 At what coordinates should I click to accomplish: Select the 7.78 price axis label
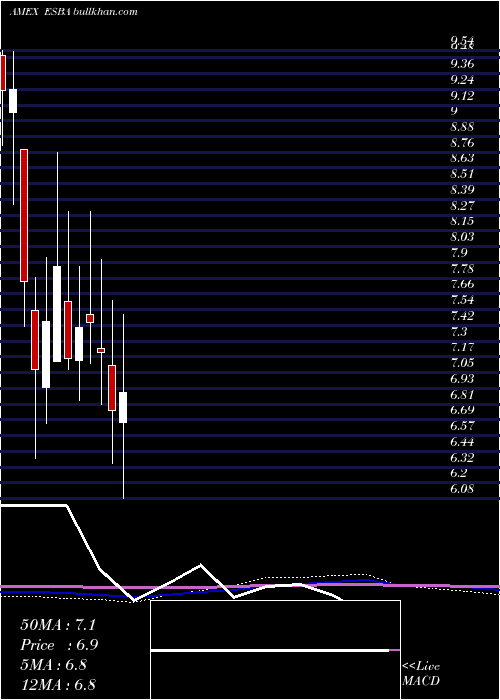tap(462, 269)
